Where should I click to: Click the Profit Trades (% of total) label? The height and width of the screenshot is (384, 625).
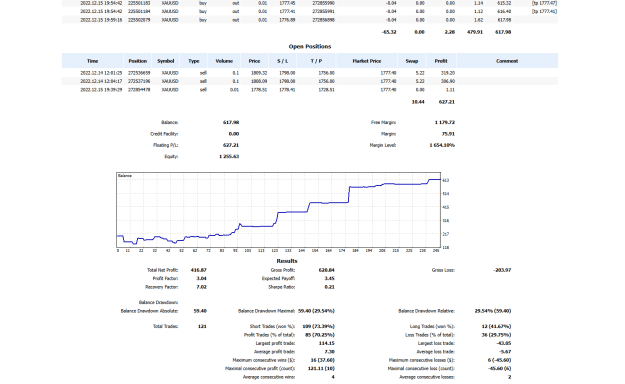pos(269,335)
